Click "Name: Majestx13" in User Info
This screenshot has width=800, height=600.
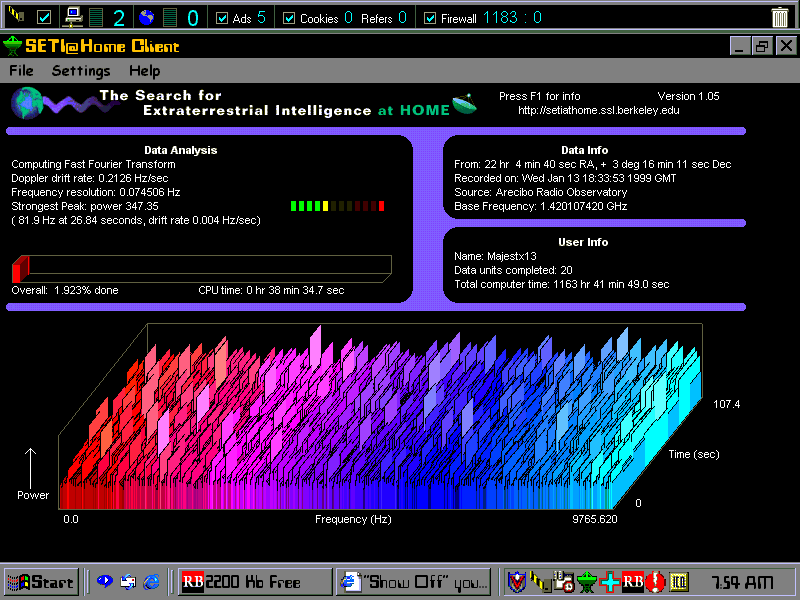point(495,256)
